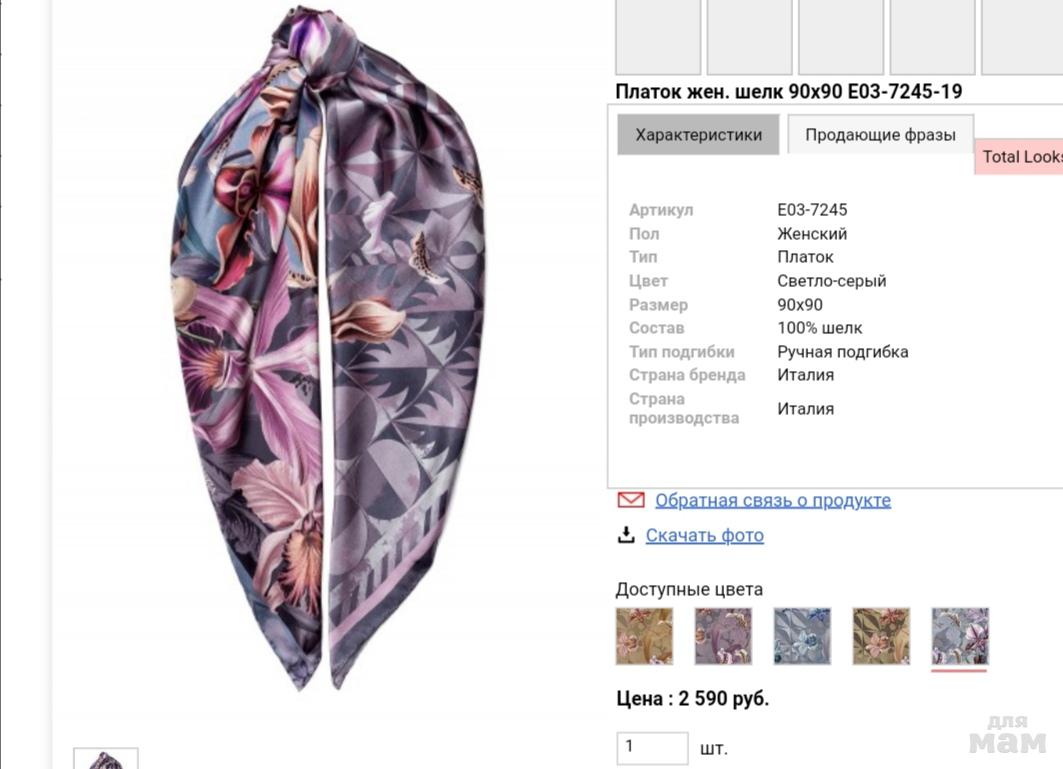Pick the second mauve-purple color swatch
The height and width of the screenshot is (769, 1063).
point(723,636)
